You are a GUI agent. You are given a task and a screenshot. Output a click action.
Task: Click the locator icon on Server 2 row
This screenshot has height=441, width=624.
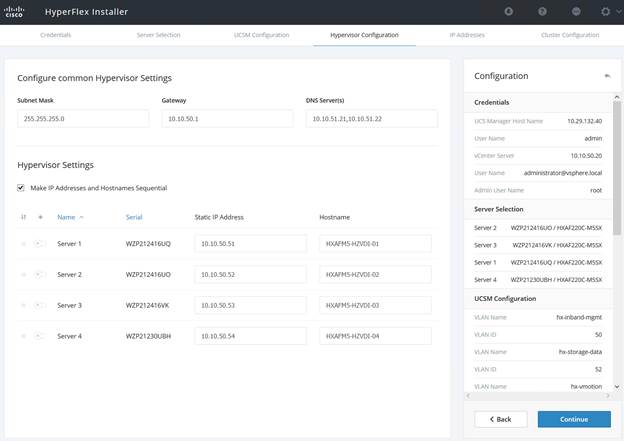[x=39, y=274]
